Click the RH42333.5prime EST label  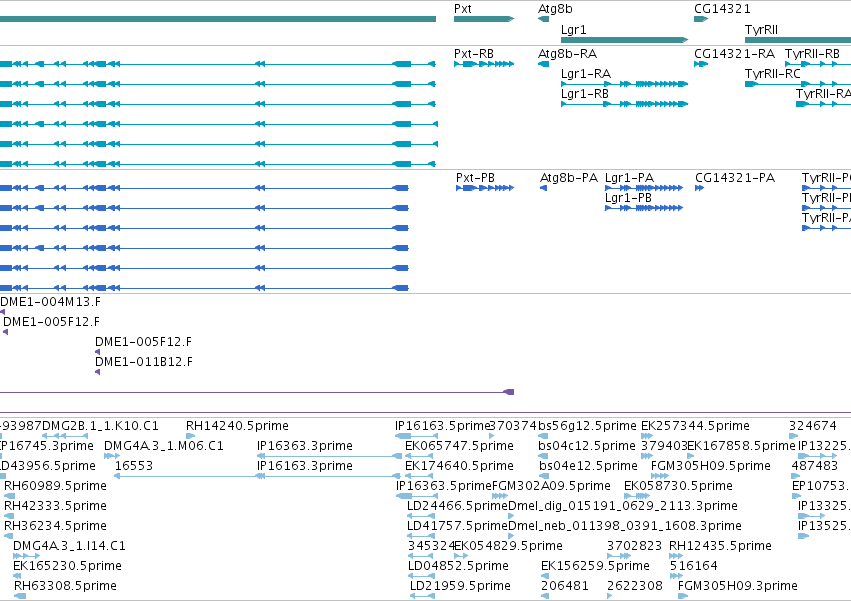coord(55,505)
